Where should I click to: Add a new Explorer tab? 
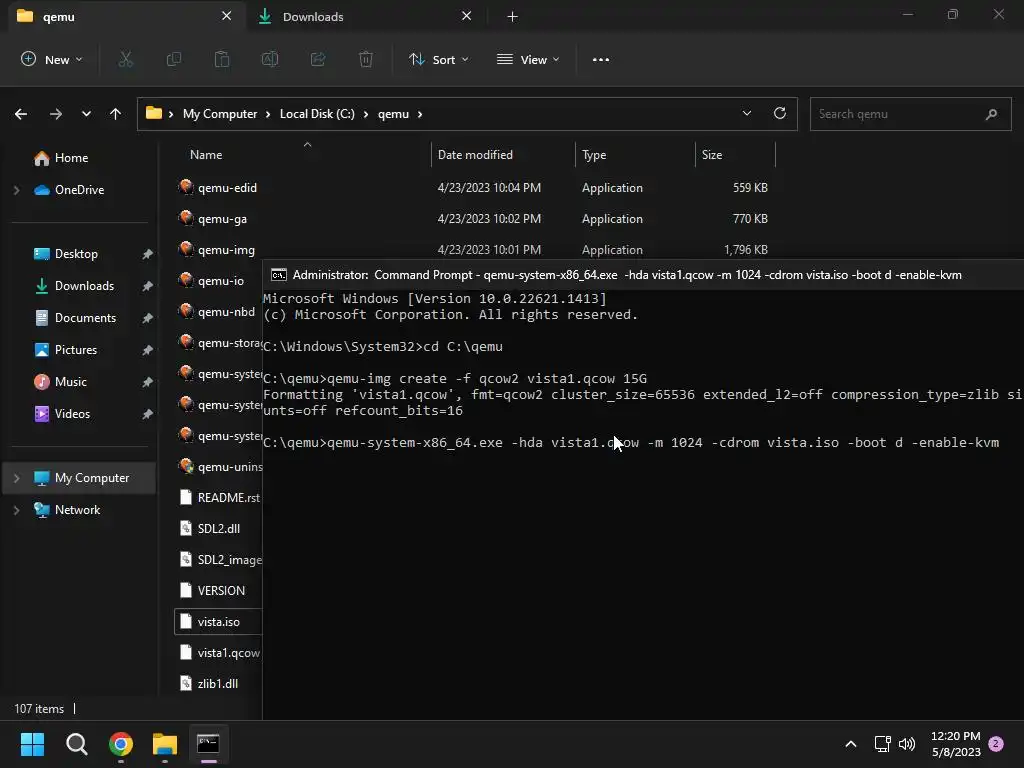(513, 17)
